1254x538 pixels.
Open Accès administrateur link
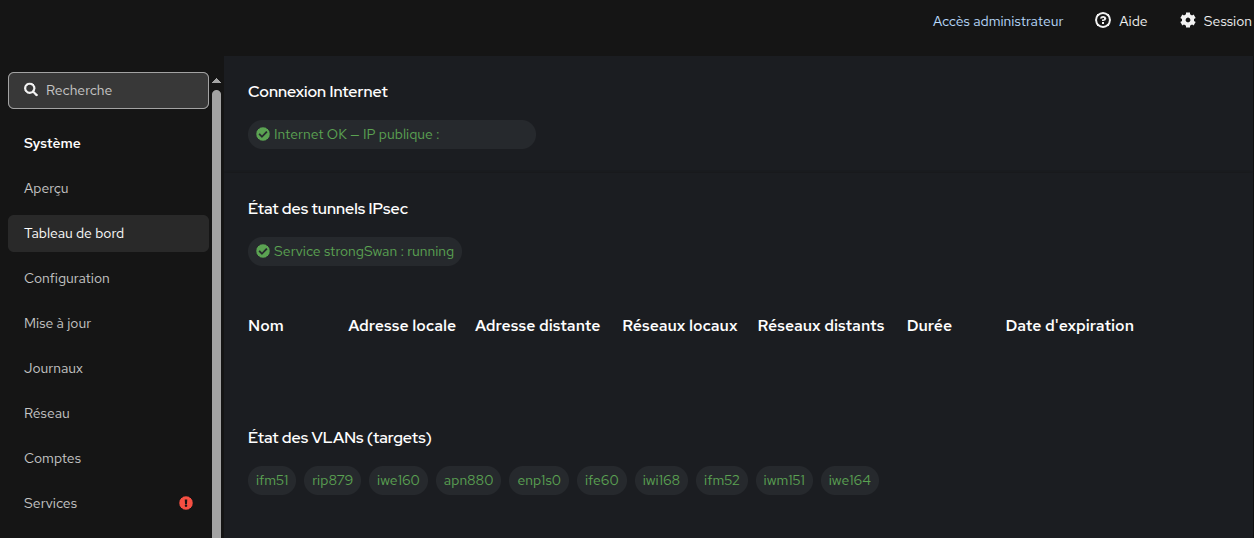tap(998, 21)
